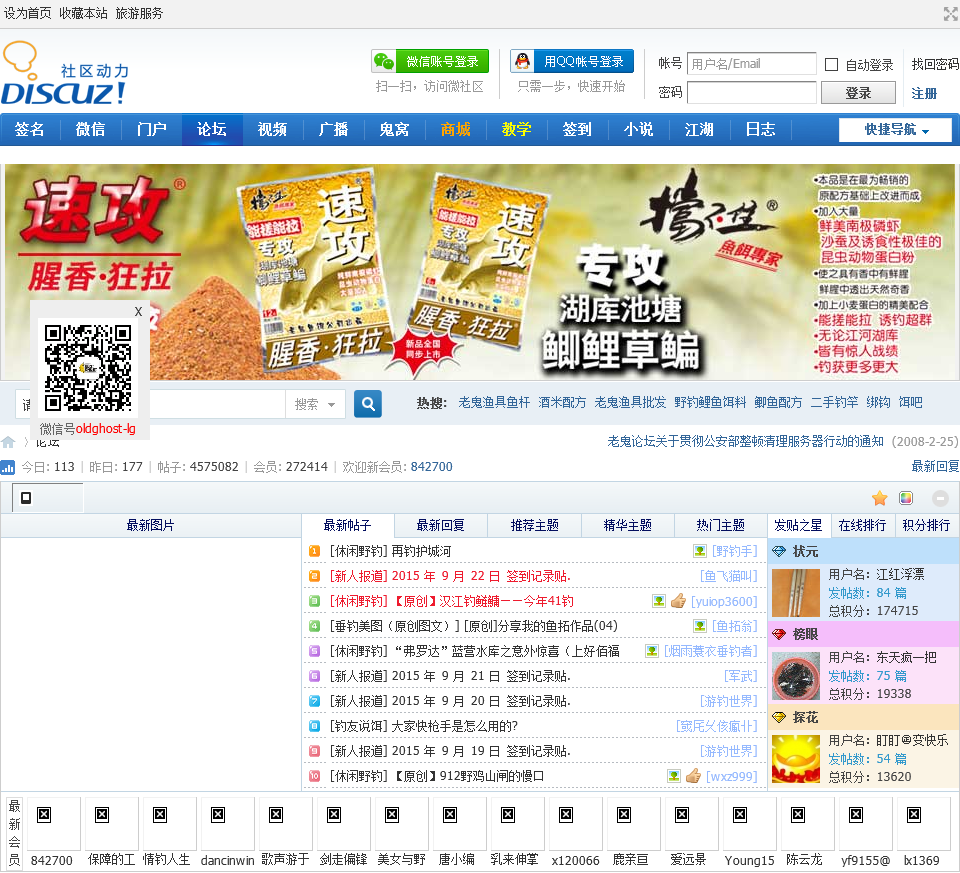This screenshot has width=960, height=873.
Task: Click the 速攻 fishing bait banner
Action: pos(479,271)
